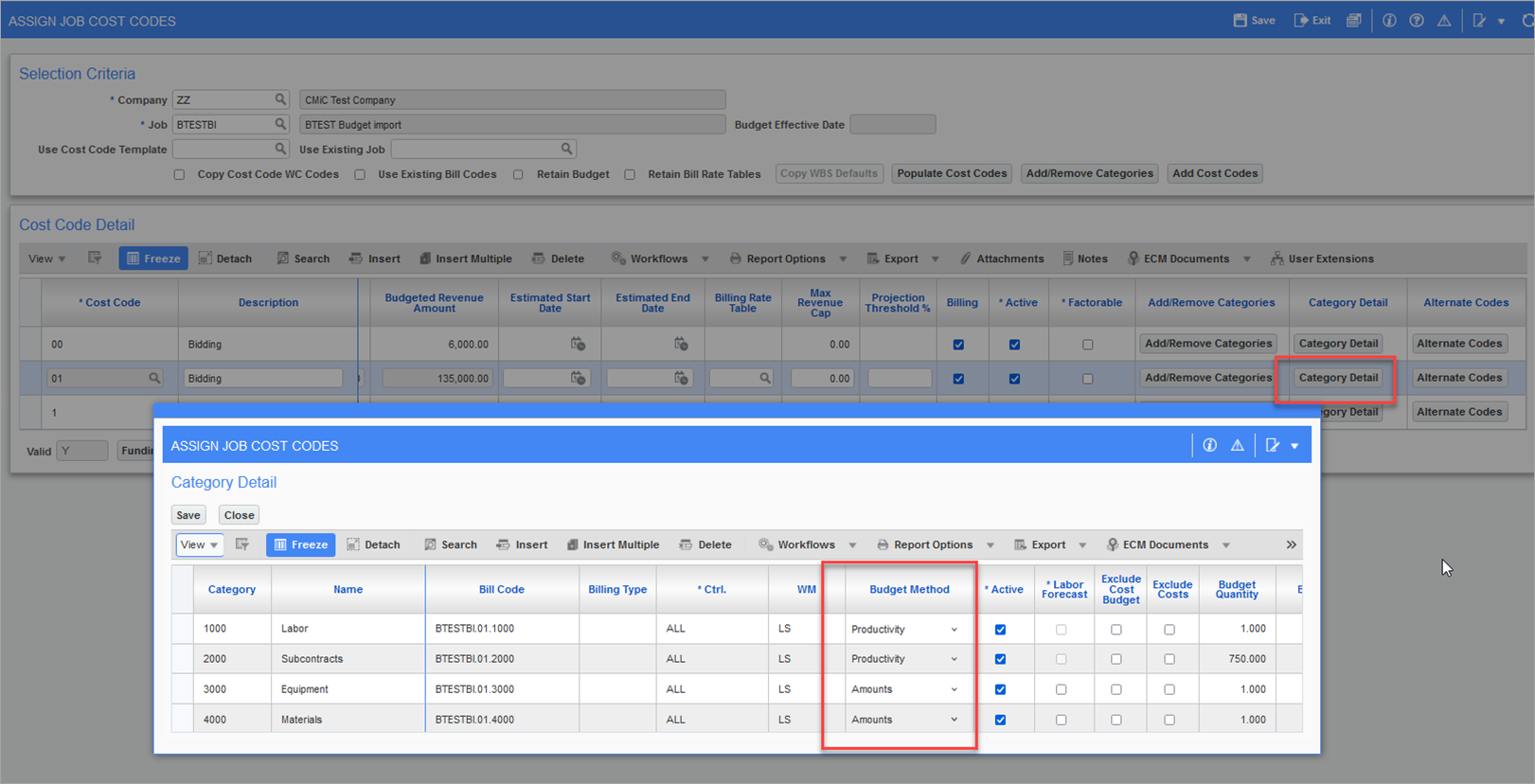This screenshot has height=784, width=1535.
Task: Click Billing Rate Table search icon in row 01
Action: coord(765,378)
